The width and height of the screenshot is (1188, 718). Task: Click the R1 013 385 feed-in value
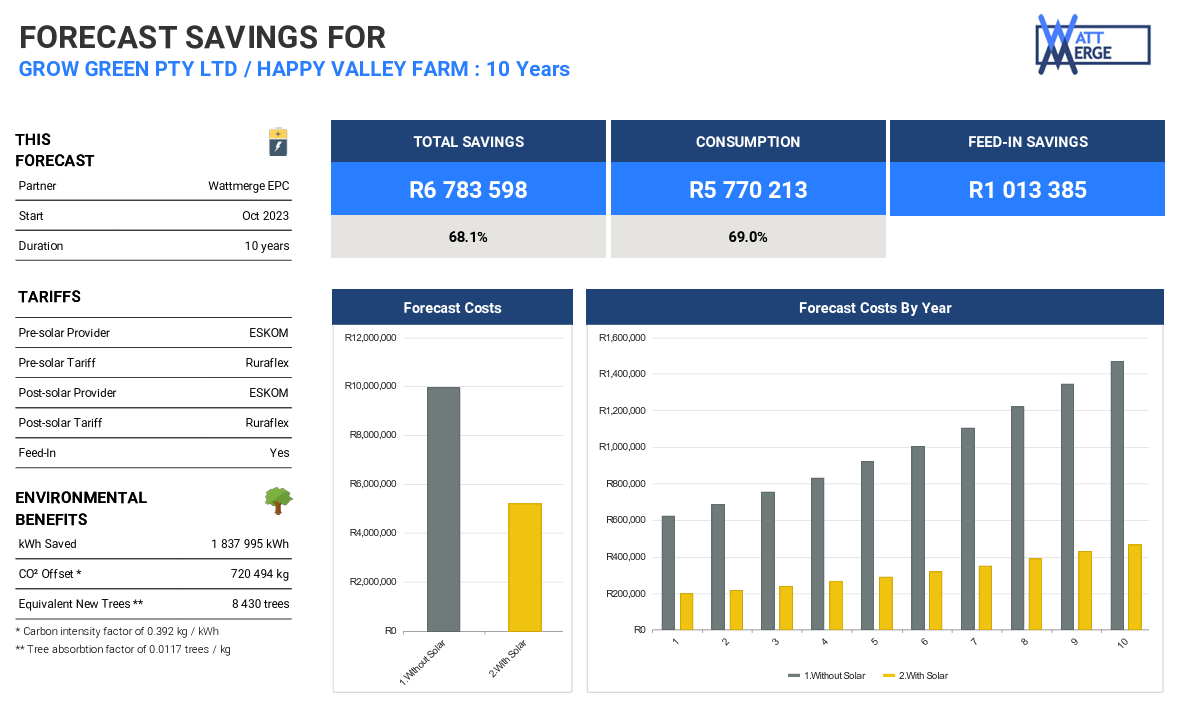tap(1027, 190)
